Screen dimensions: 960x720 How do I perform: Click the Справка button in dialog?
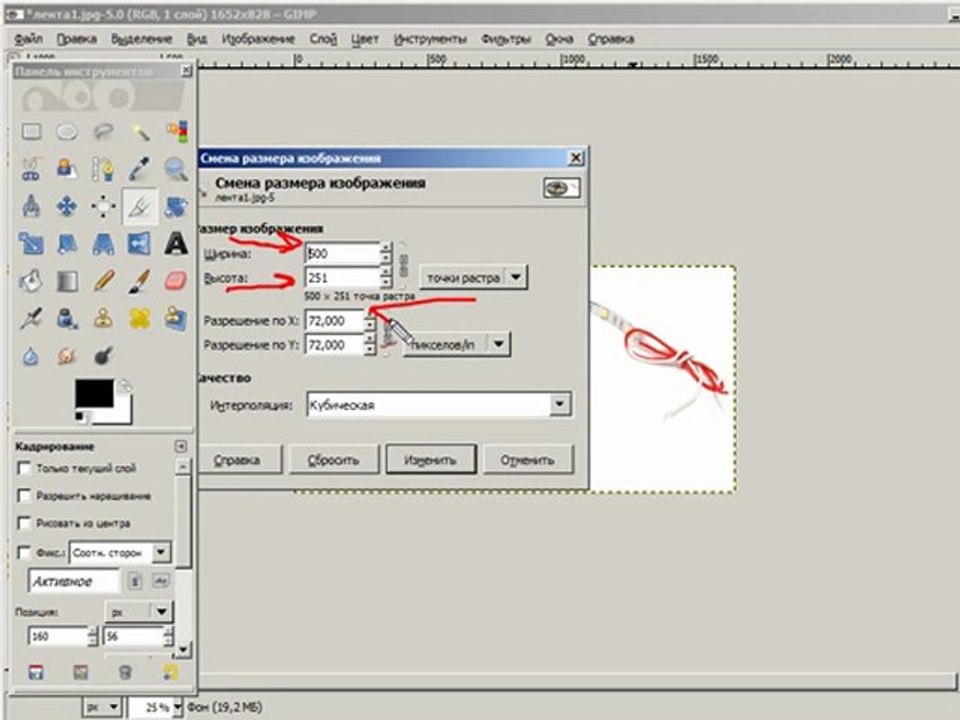238,460
